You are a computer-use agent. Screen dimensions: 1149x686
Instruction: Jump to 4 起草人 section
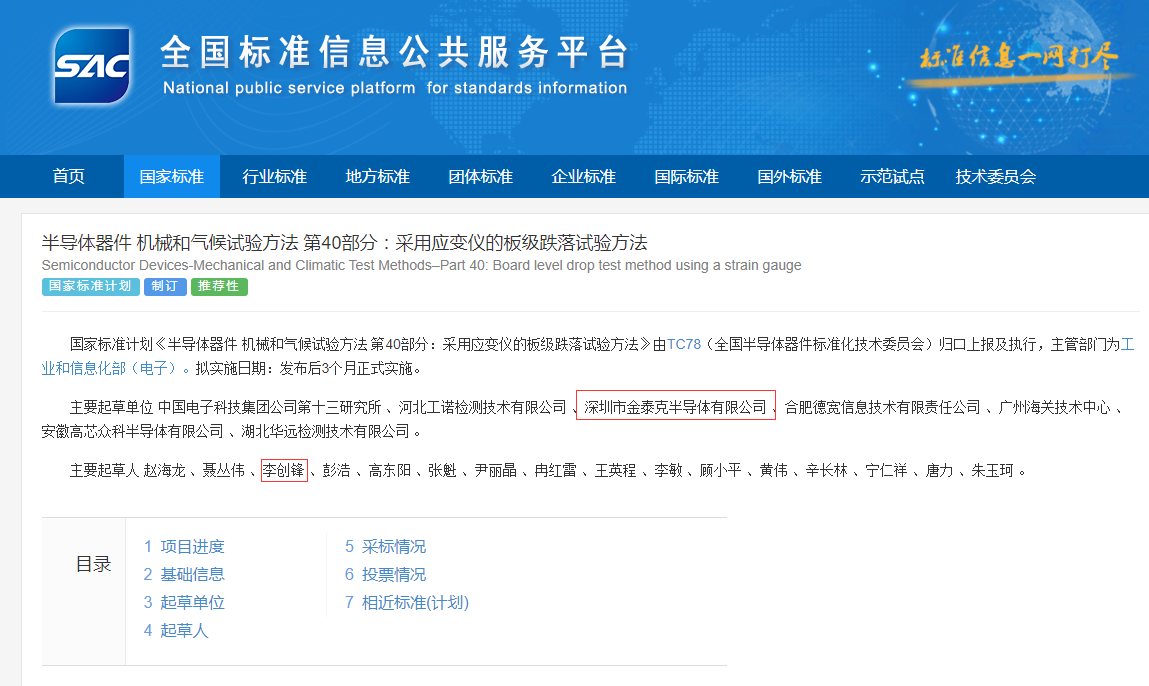point(176,630)
